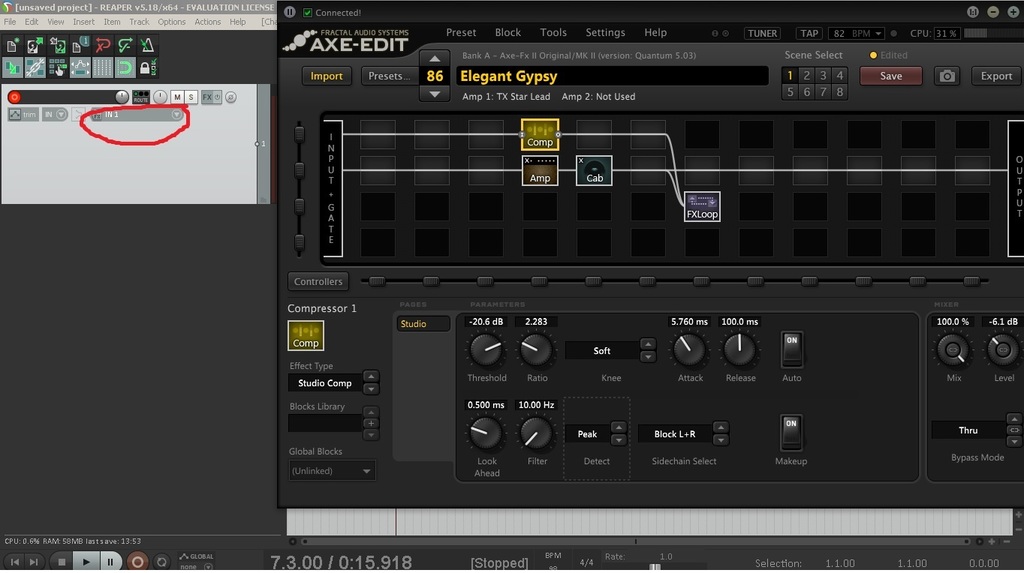
Task: Click the Threshold knob
Action: [487, 350]
